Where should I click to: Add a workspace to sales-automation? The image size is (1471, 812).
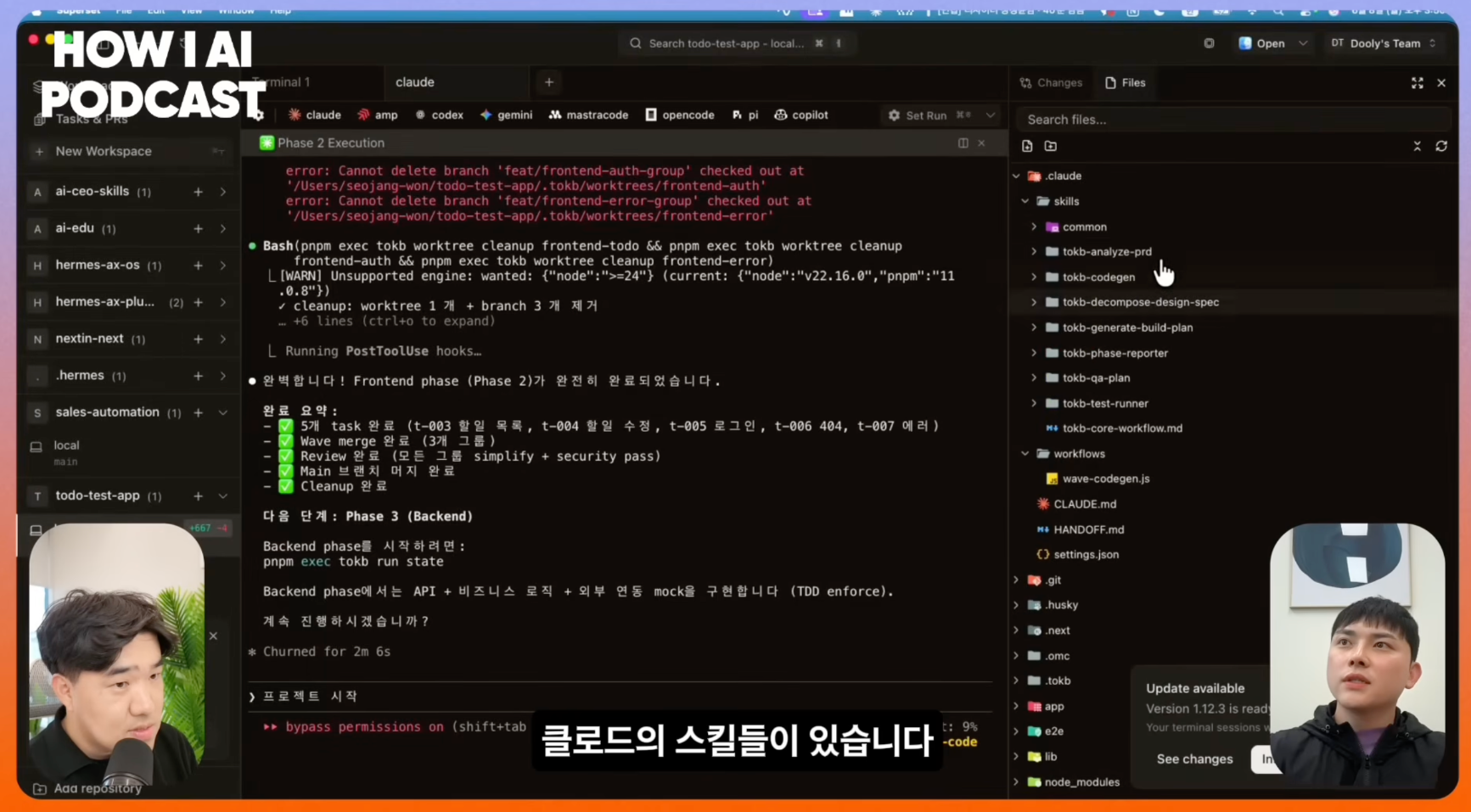coord(198,412)
